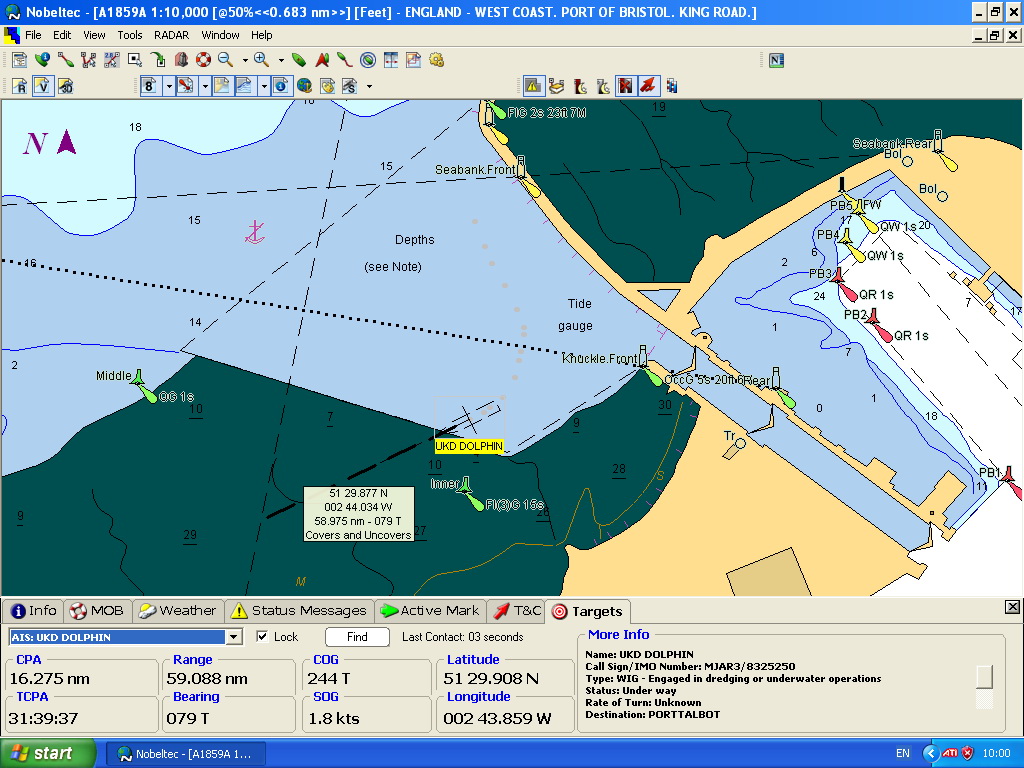Toggle the chart info i layer button

(281, 86)
